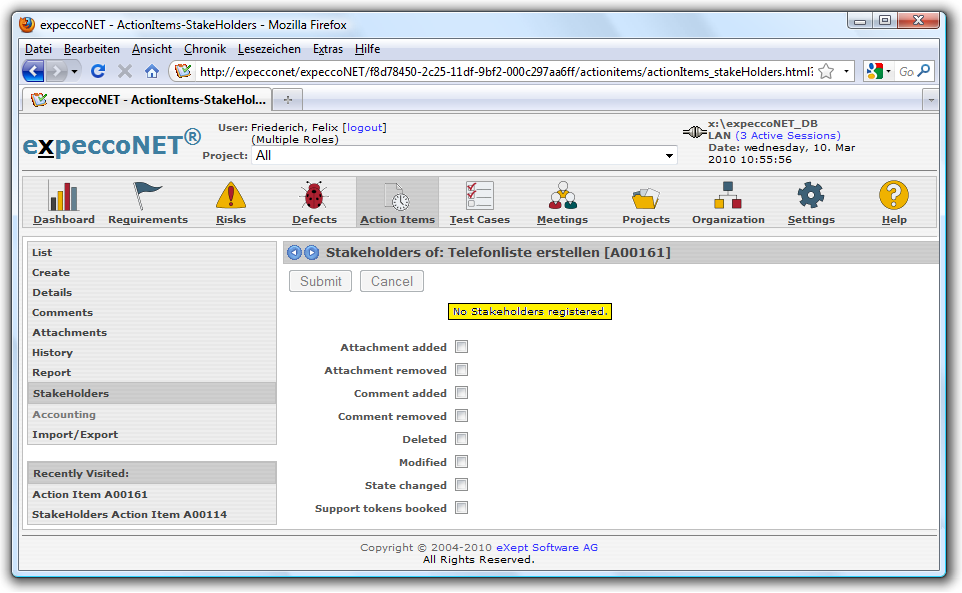Expand the Project selection dropdown

tap(669, 156)
